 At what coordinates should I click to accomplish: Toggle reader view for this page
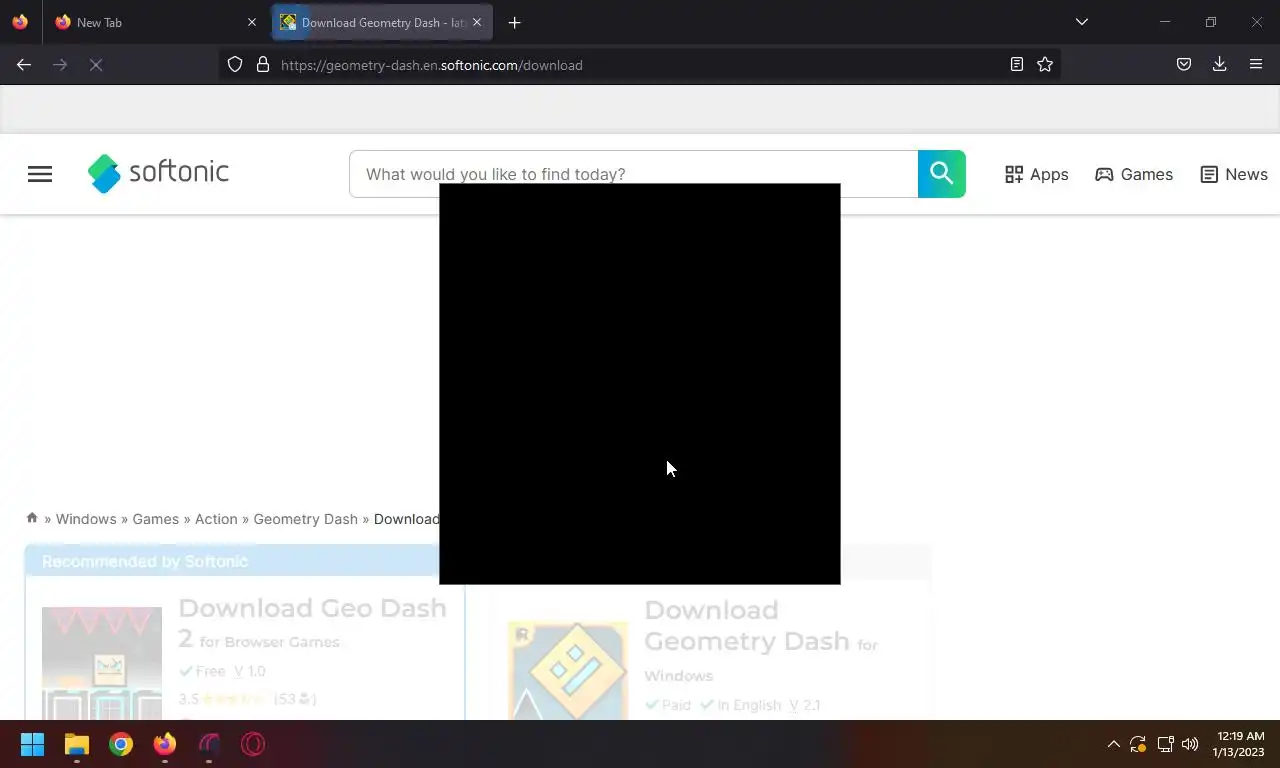coord(1017,65)
